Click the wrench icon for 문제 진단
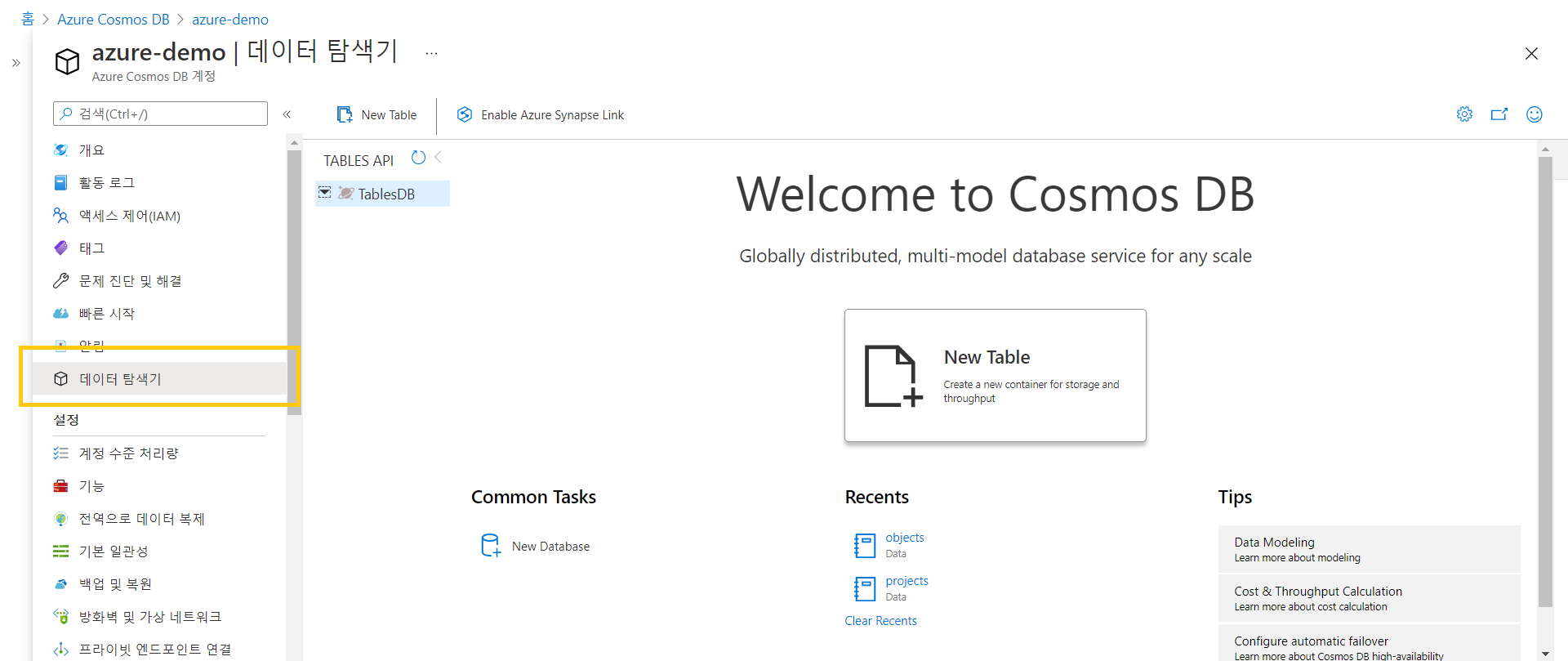Viewport: 1568px width, 661px height. pos(60,281)
